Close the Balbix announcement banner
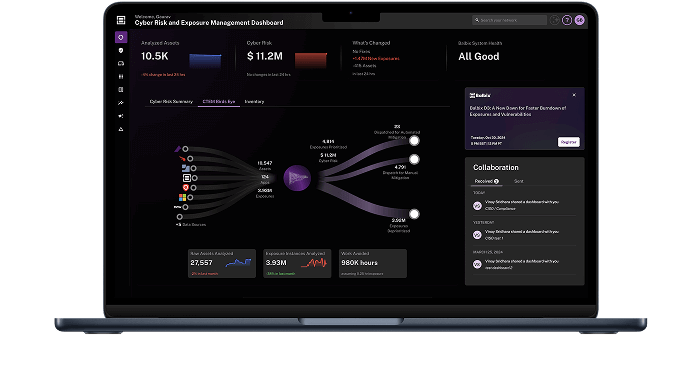This screenshot has width=700, height=386. [574, 95]
